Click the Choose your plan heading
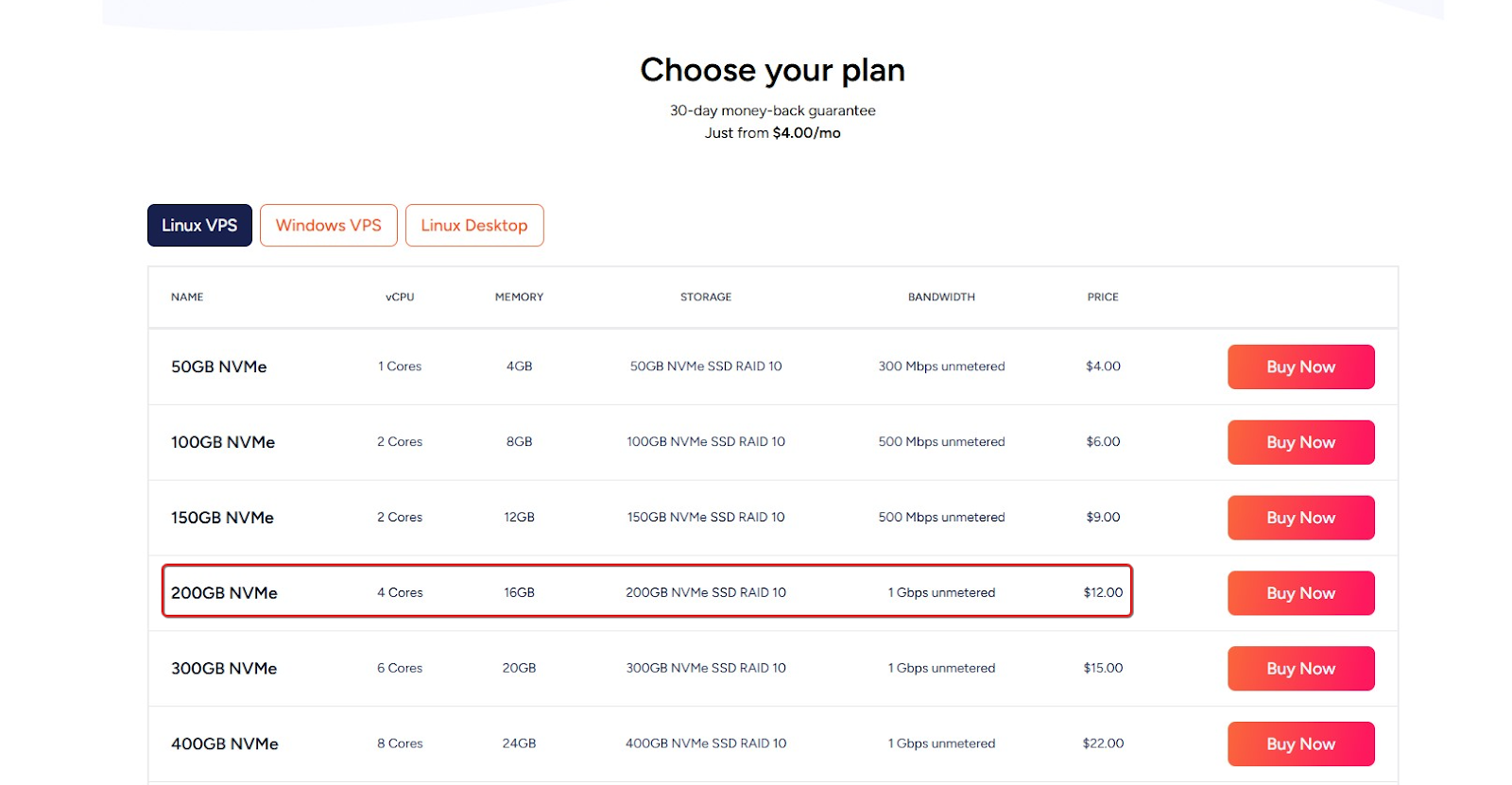The height and width of the screenshot is (785, 1512). click(x=772, y=69)
